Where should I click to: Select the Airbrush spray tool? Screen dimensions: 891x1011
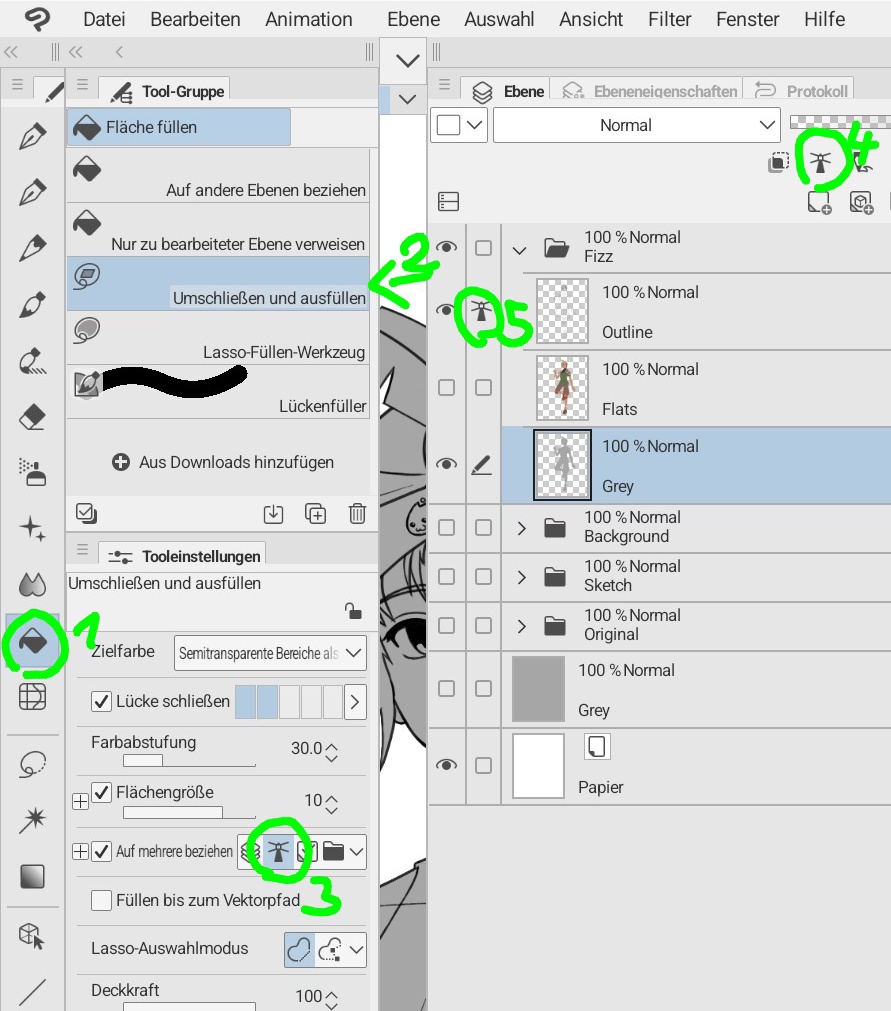tap(32, 472)
